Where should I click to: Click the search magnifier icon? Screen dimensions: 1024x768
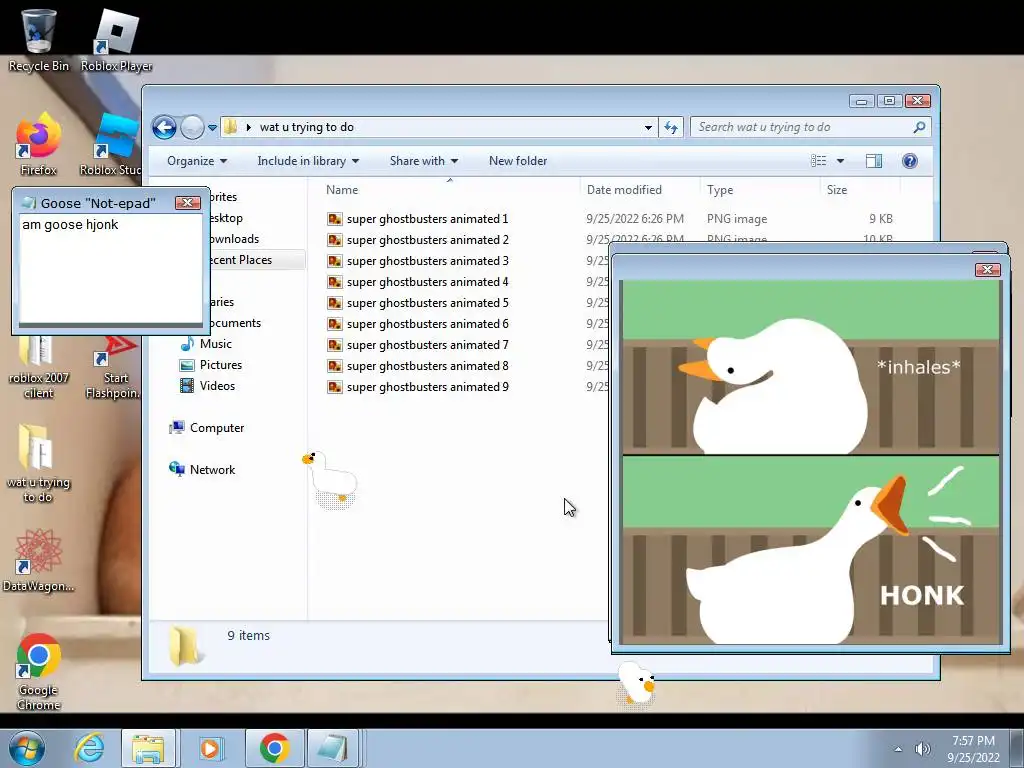tap(919, 127)
